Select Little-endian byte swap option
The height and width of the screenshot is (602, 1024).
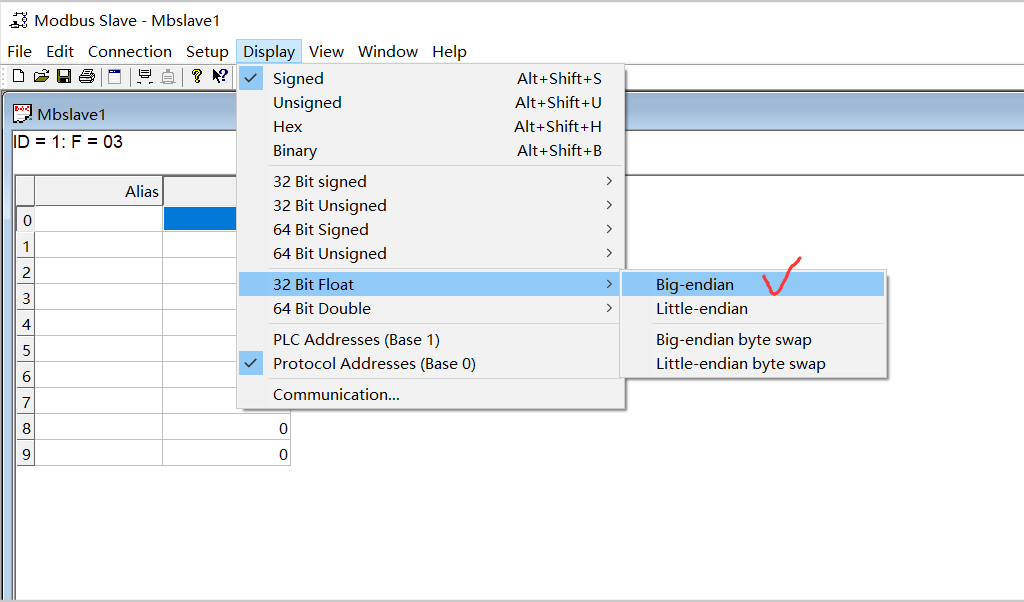740,364
